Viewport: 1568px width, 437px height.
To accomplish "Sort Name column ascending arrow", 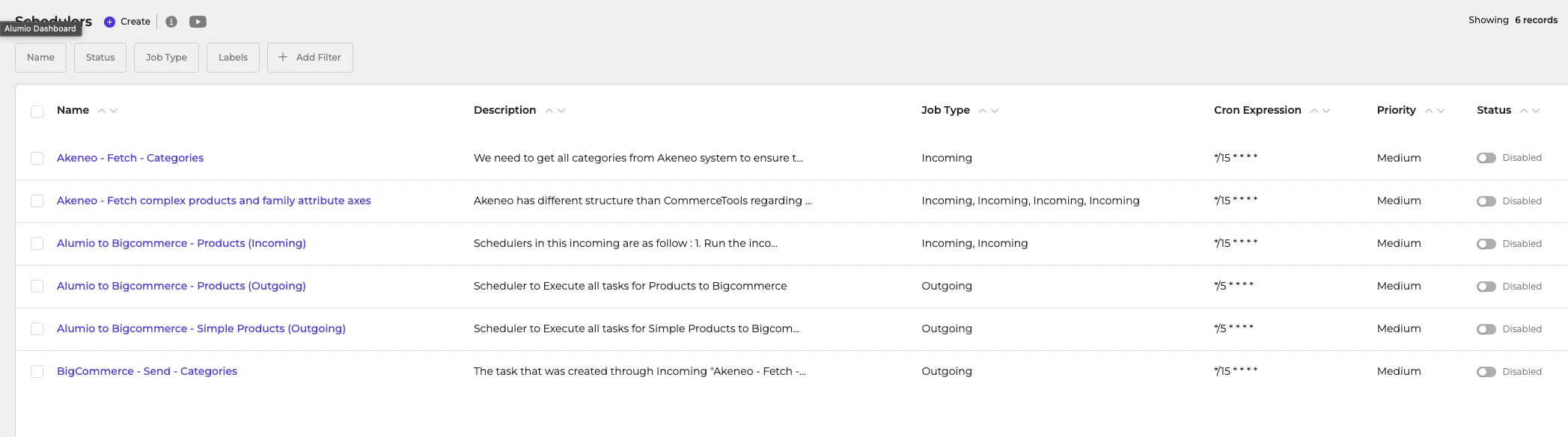I will pyautogui.click(x=102, y=111).
